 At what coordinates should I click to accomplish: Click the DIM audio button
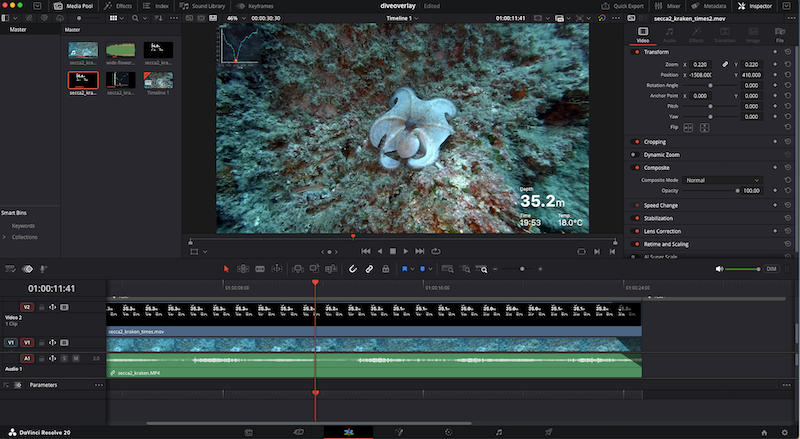(771, 269)
